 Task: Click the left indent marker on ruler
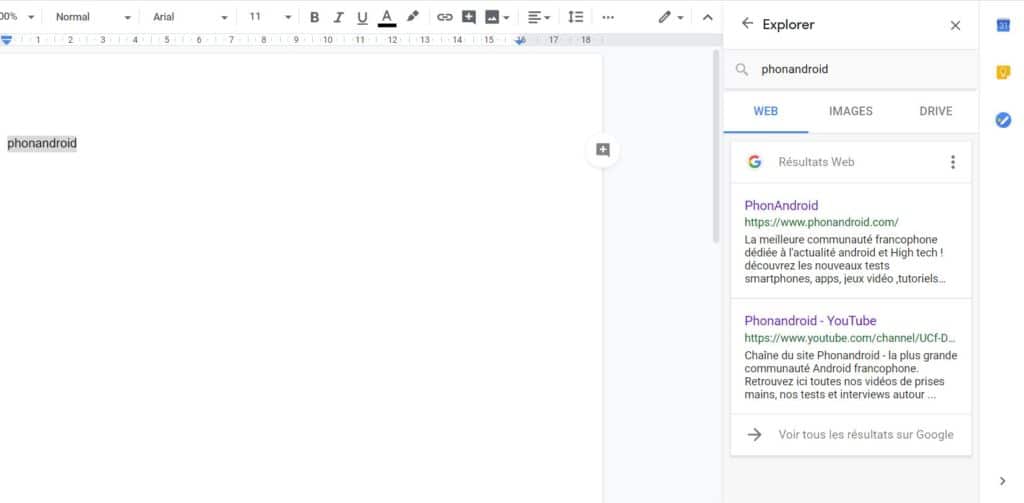(7, 40)
